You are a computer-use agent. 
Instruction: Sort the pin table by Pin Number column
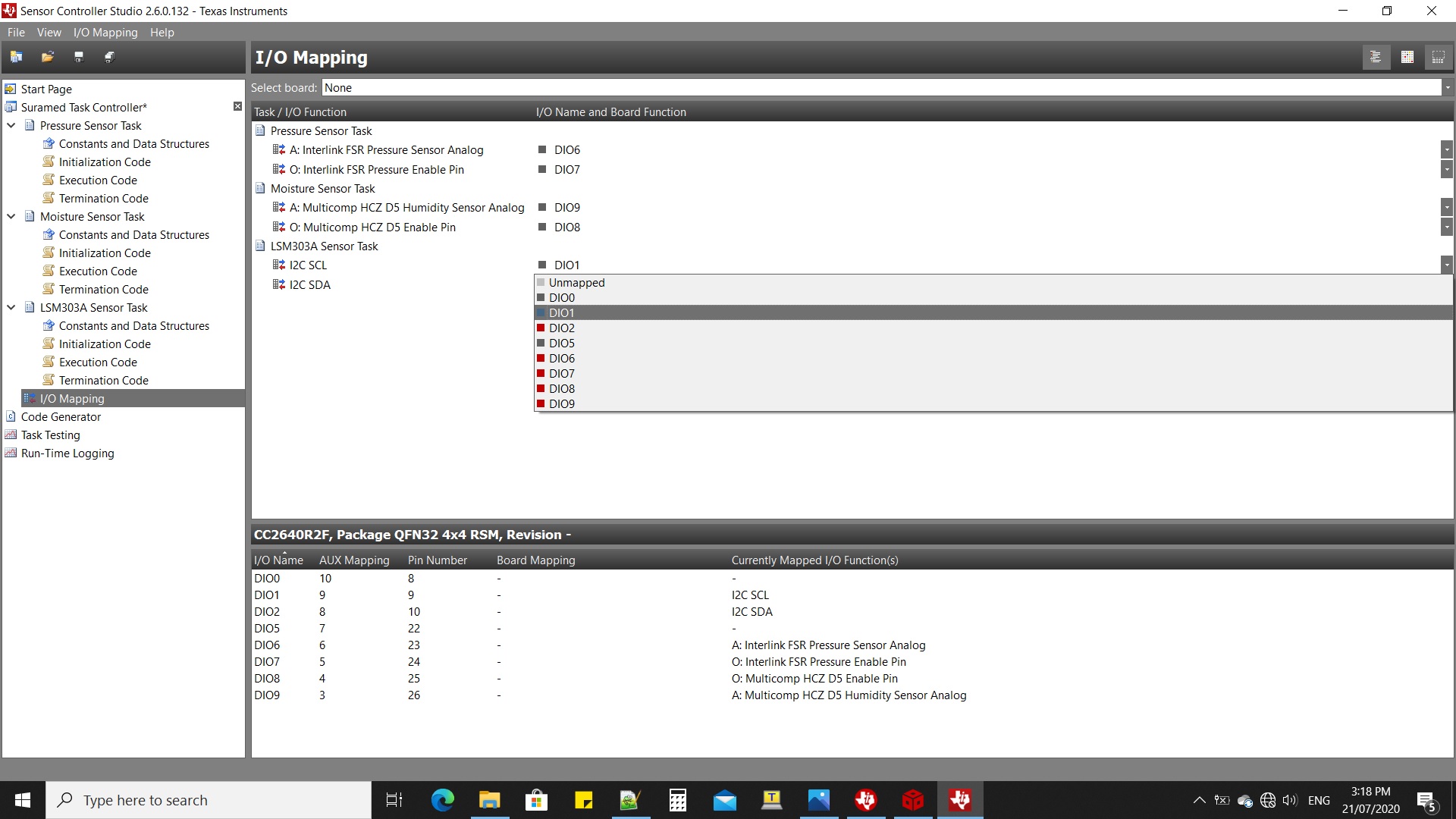point(437,560)
